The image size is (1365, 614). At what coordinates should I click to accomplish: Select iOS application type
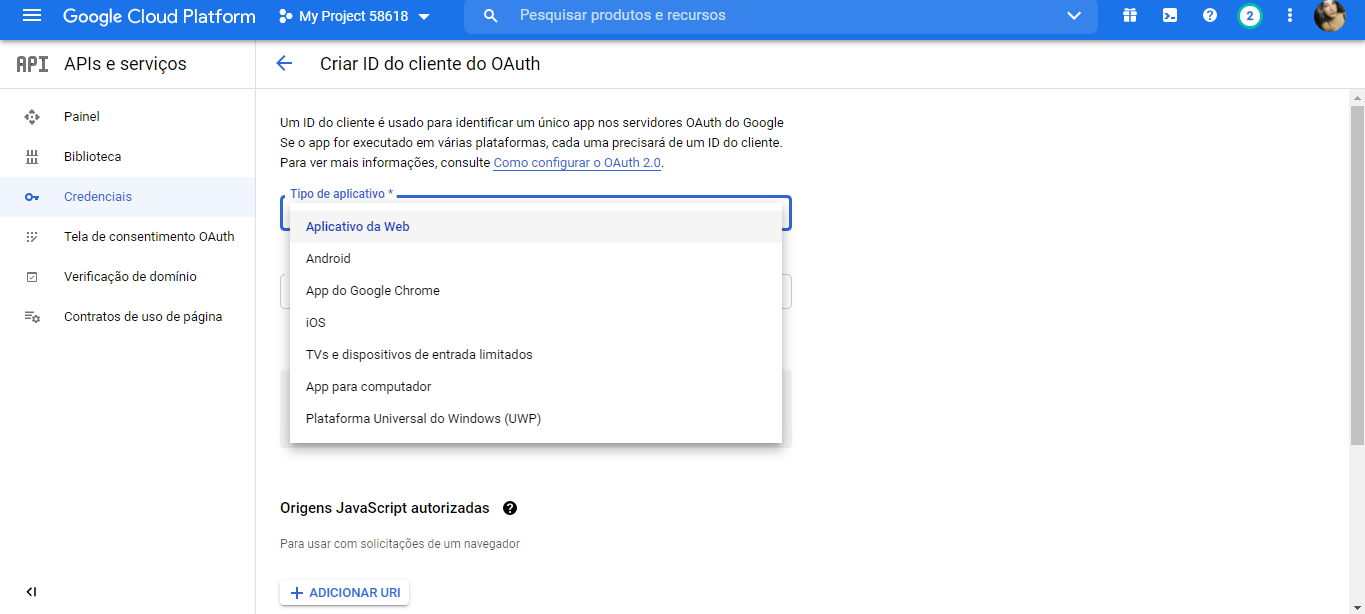[536, 323]
